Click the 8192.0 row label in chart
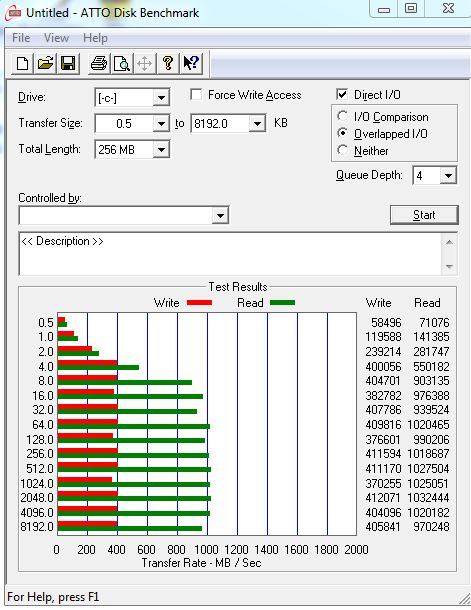The width and height of the screenshot is (471, 610). pos(37,527)
